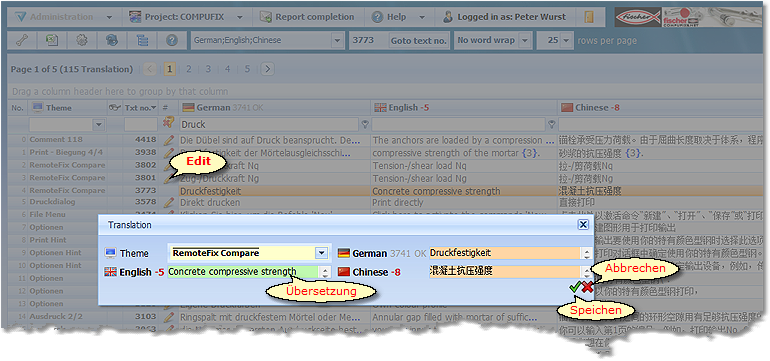Click the English translation text field
Viewport: 770px width, 361px height.
244,272
